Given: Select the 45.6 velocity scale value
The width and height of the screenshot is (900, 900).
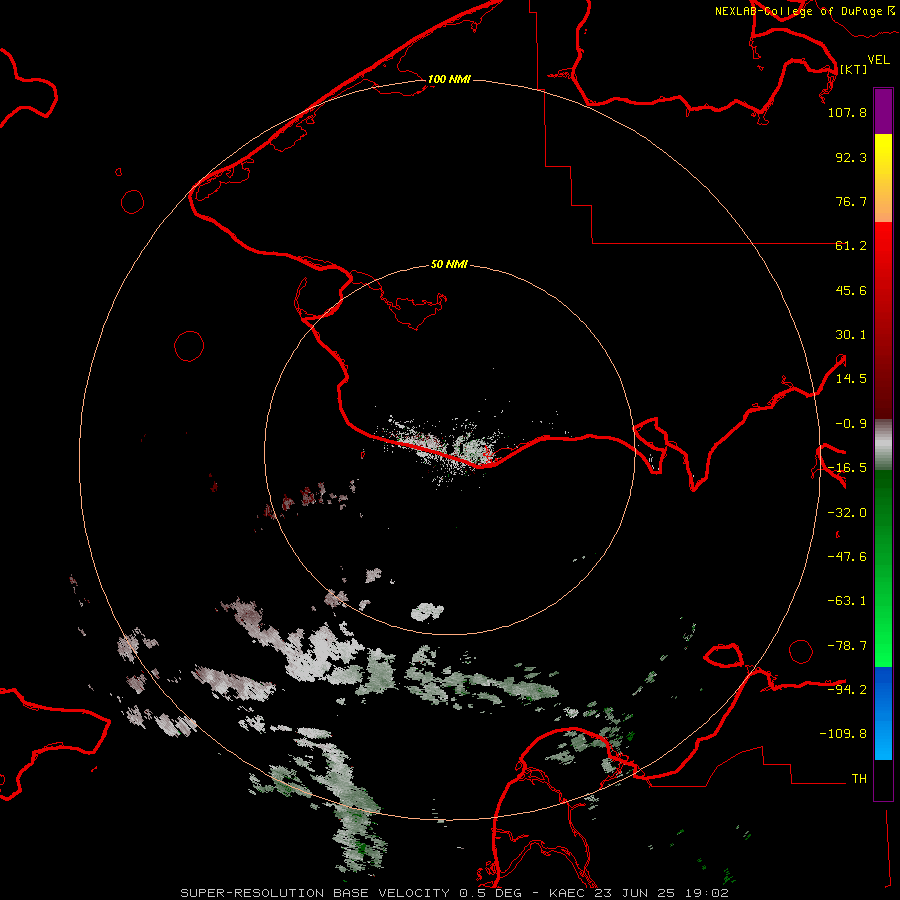Looking at the screenshot, I should coord(851,290).
